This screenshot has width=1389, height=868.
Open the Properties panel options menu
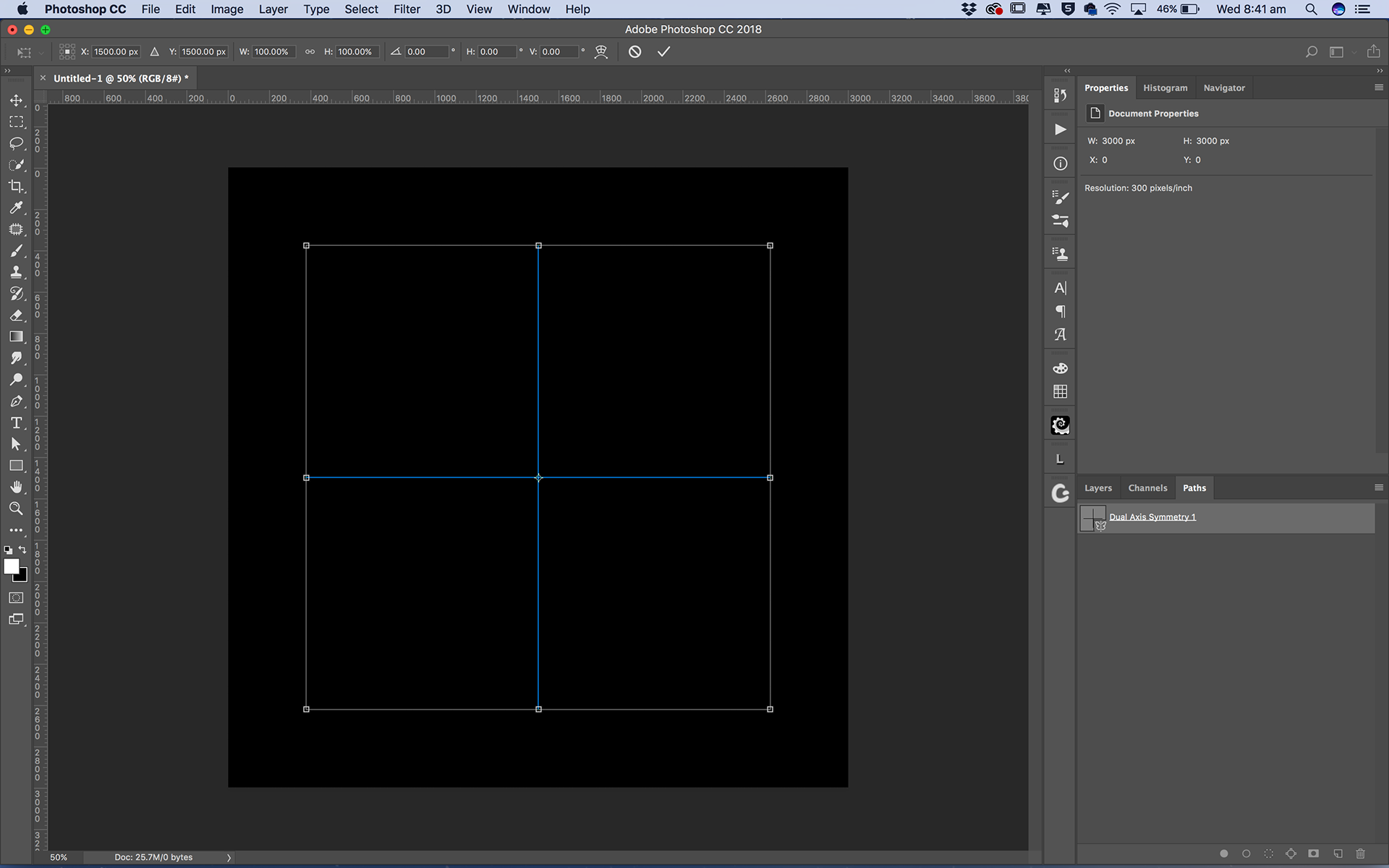pyautogui.click(x=1378, y=88)
